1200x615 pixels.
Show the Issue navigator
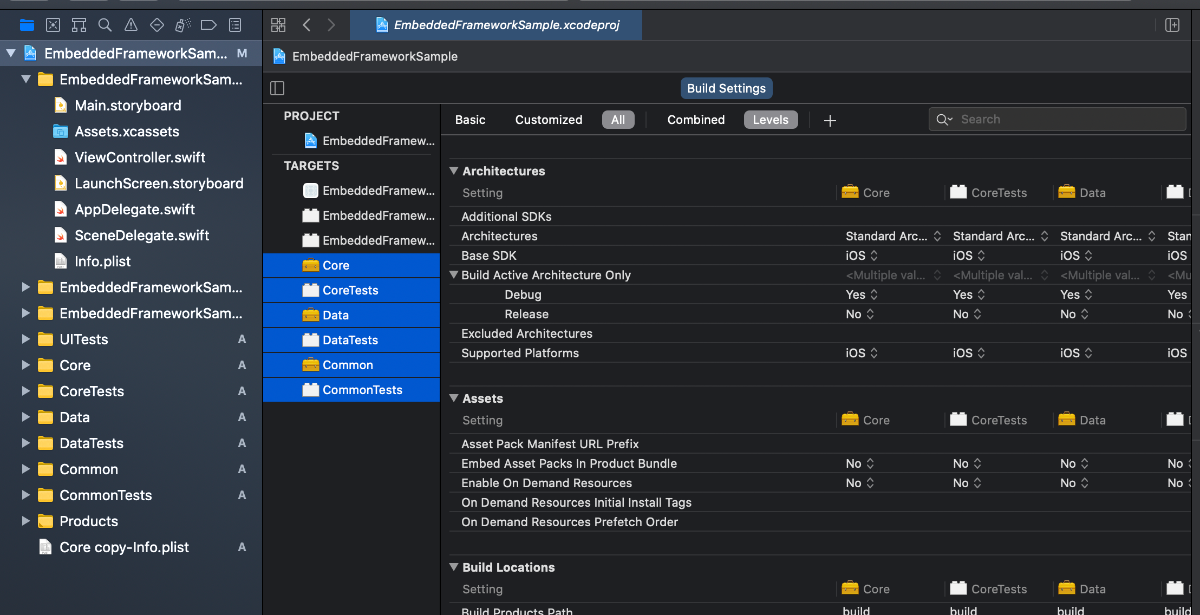[x=131, y=25]
